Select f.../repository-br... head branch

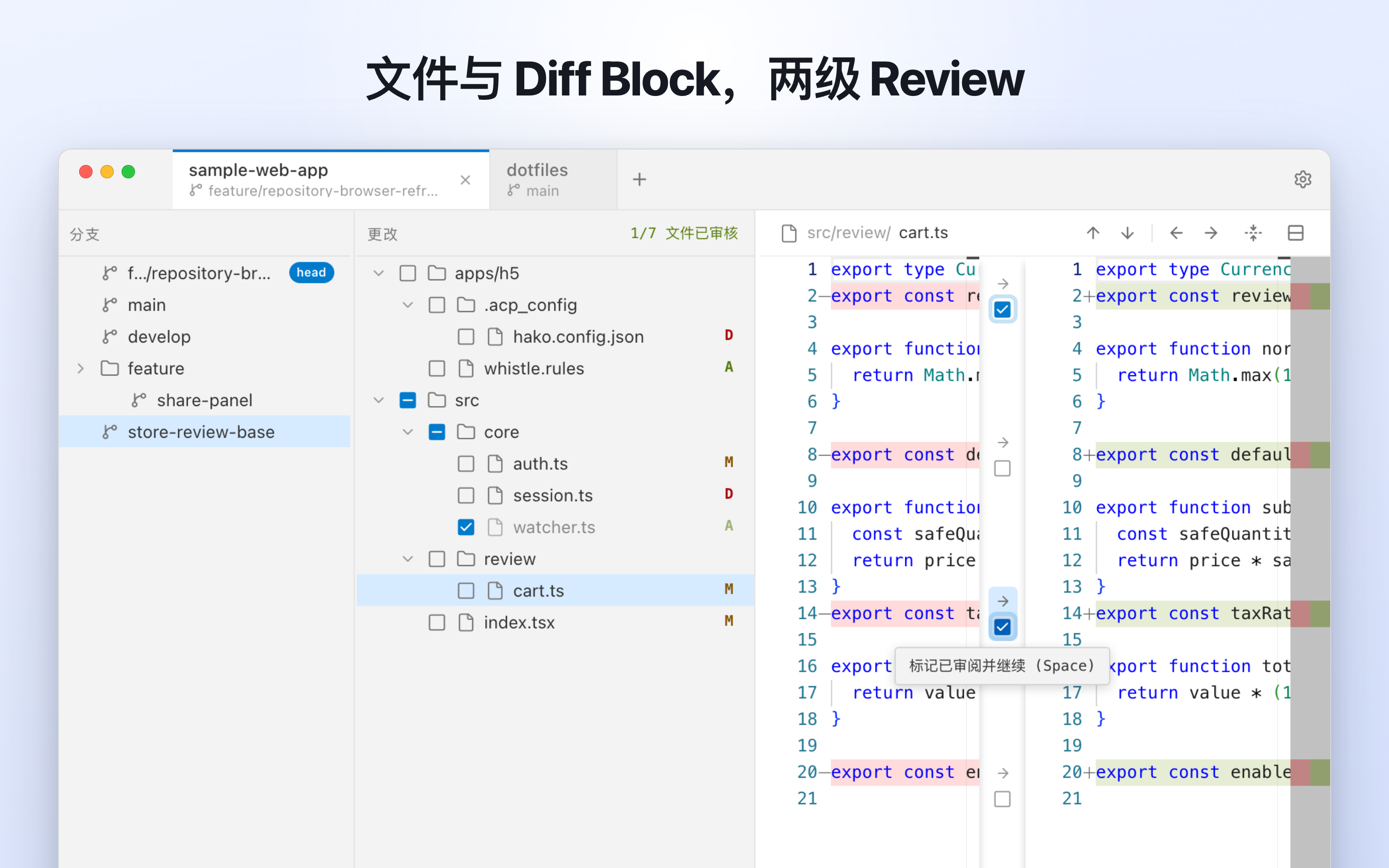[x=204, y=272]
